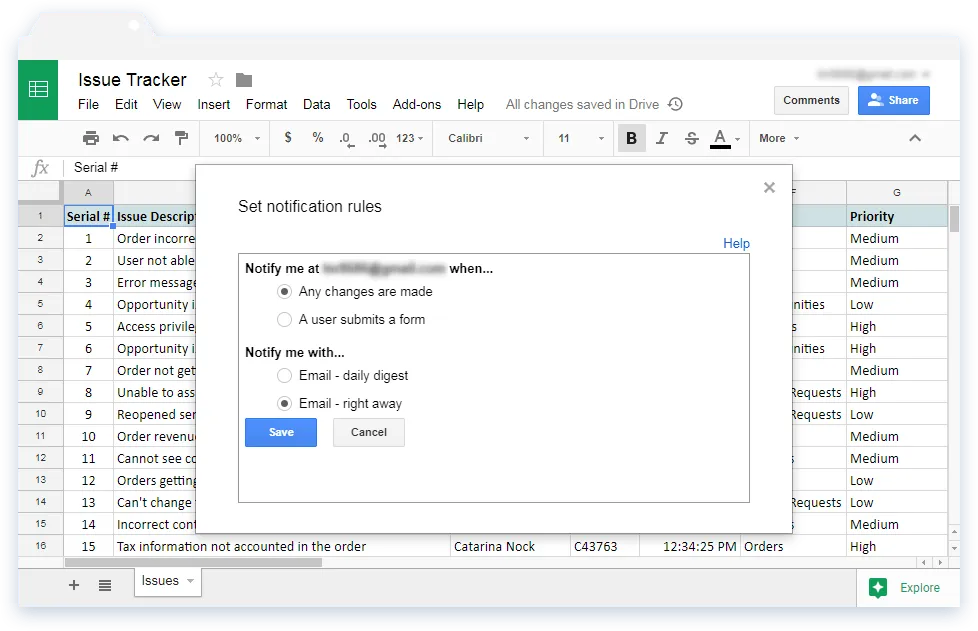
Task: Increase decimal places
Action: coord(376,138)
